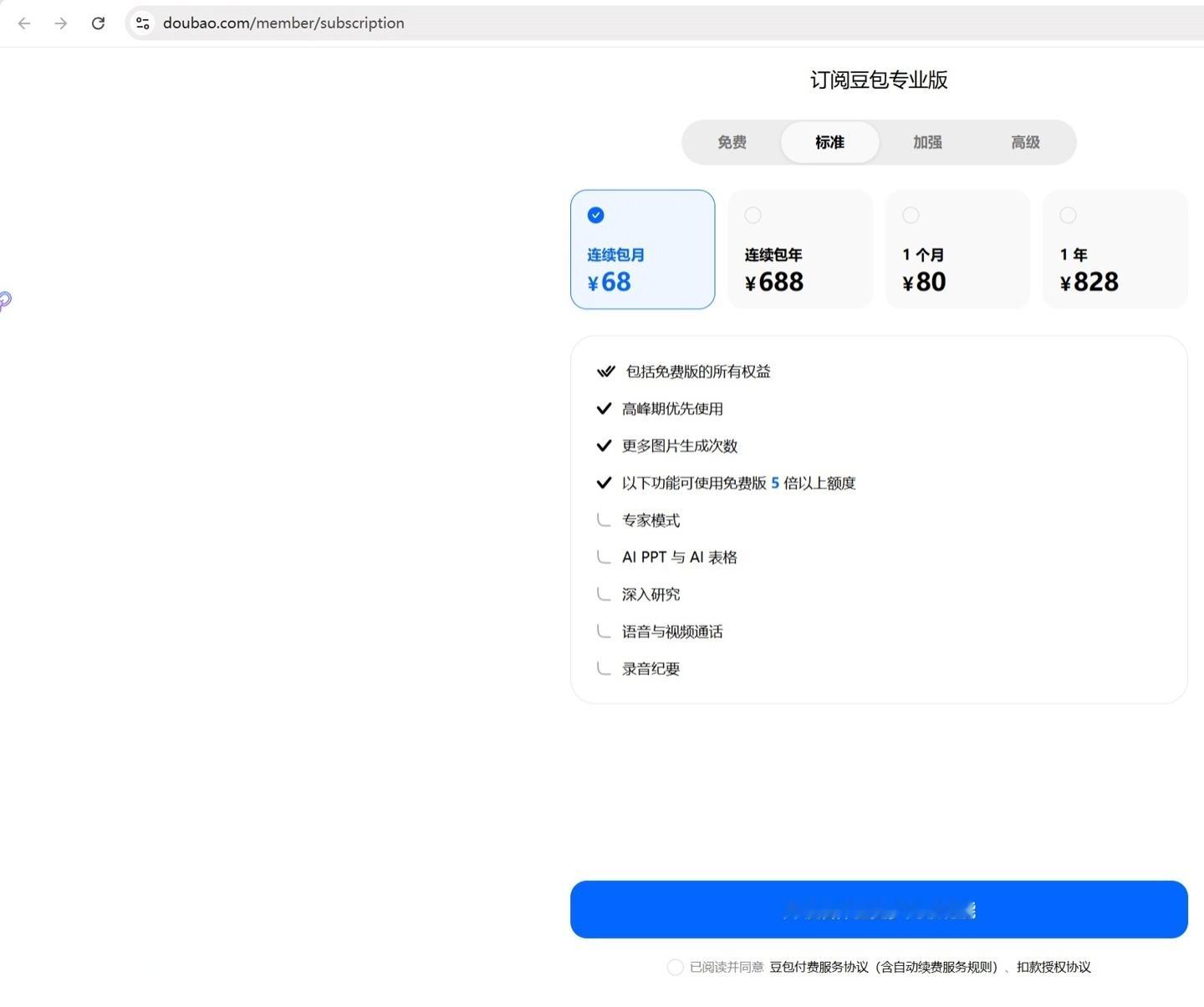This screenshot has height=1007, width=1204.
Task: Click the branch icon beside 专家模式
Action: (x=604, y=519)
